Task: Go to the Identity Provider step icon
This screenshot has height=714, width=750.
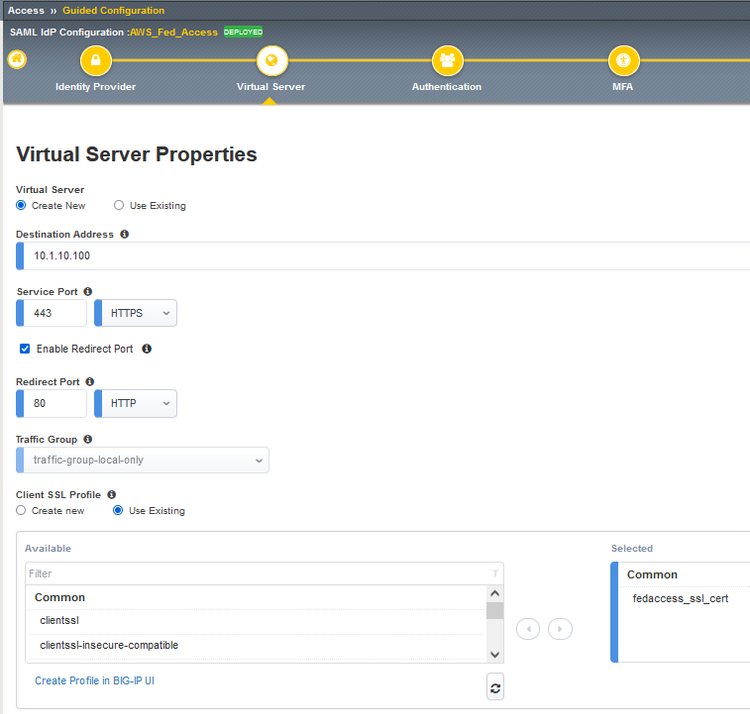Action: pyautogui.click(x=96, y=61)
